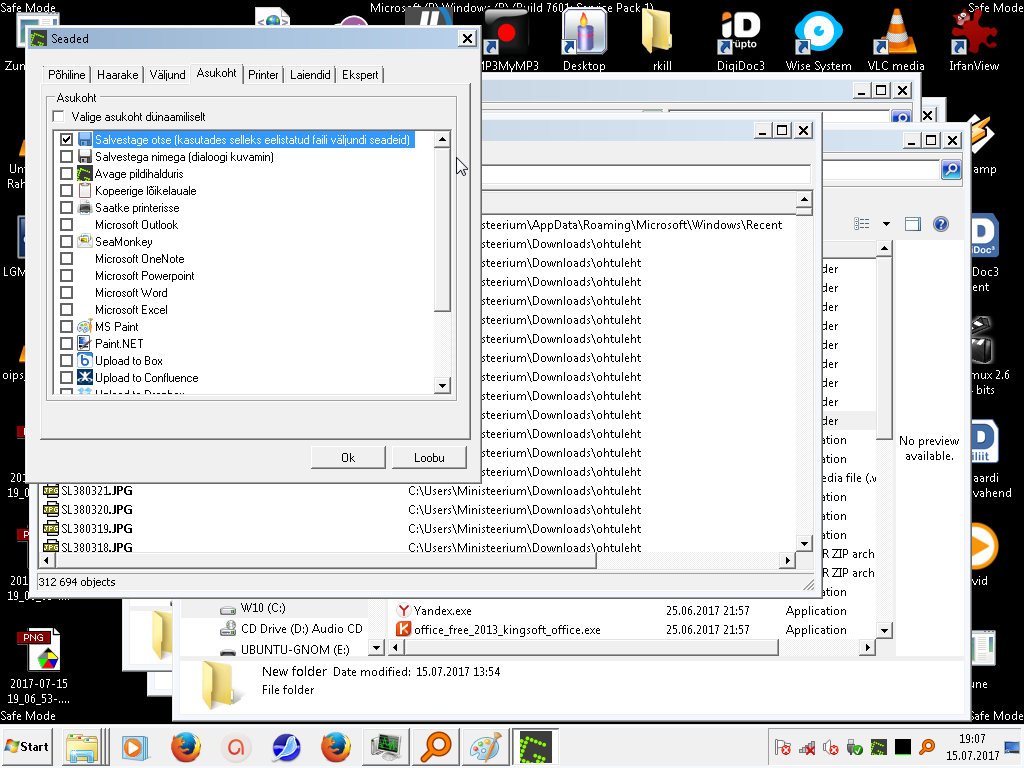Click the clipboard icon beside Kopeerige lõikelauale
This screenshot has width=1024, height=768.
click(85, 191)
